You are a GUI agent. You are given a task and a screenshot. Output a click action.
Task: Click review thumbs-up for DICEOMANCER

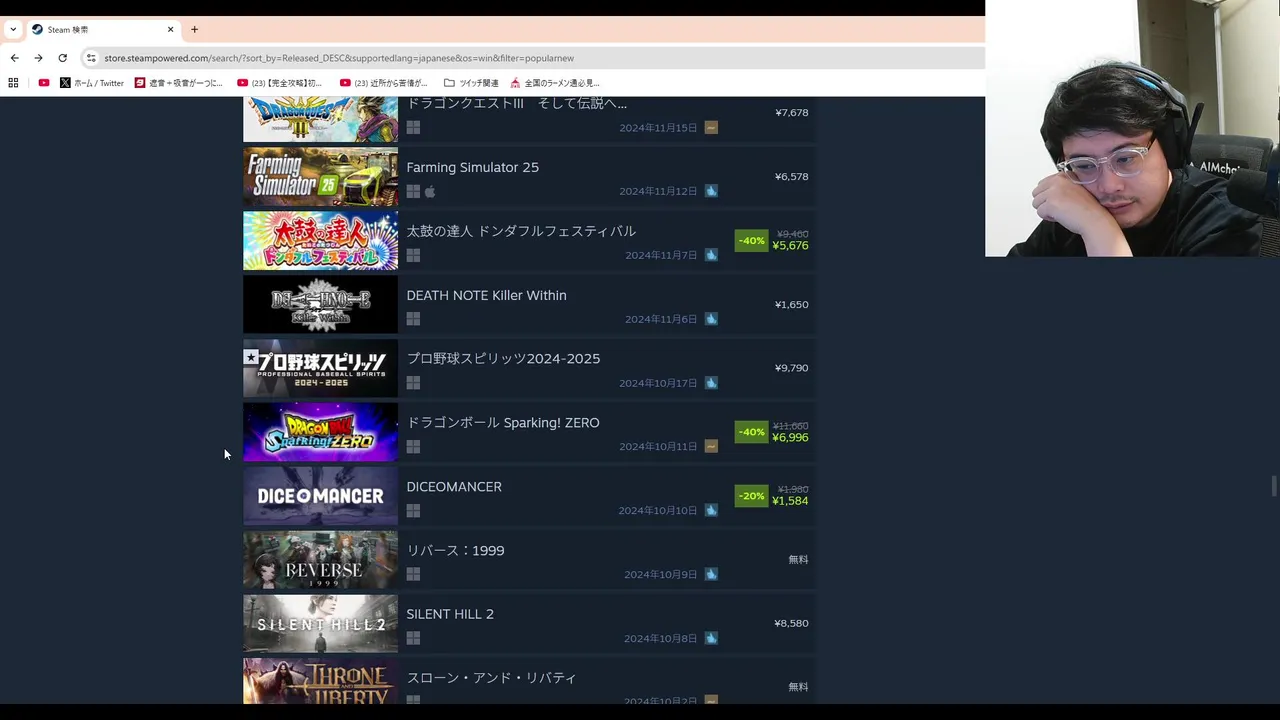711,510
